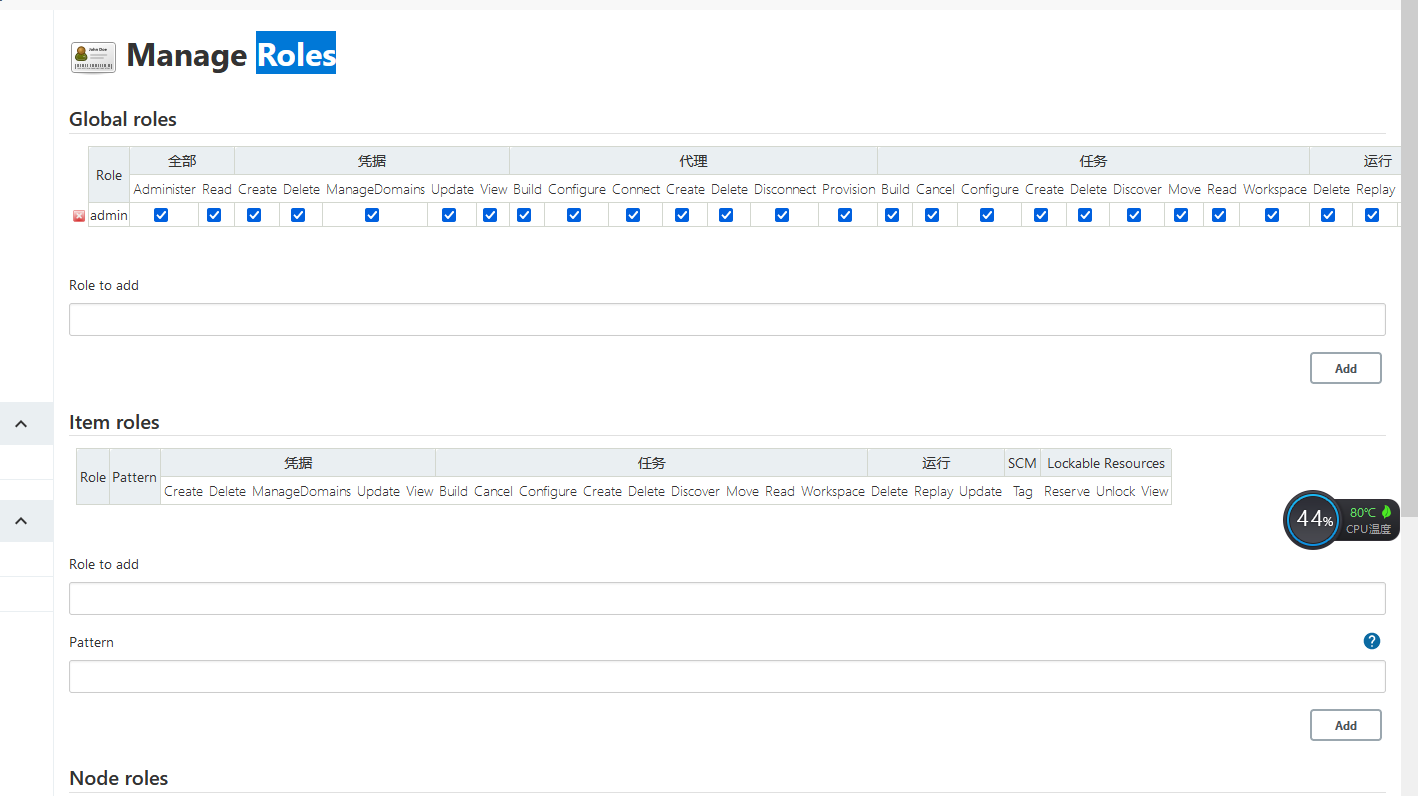The image size is (1418, 796).
Task: Delete the admin role using the red X
Action: [79, 216]
